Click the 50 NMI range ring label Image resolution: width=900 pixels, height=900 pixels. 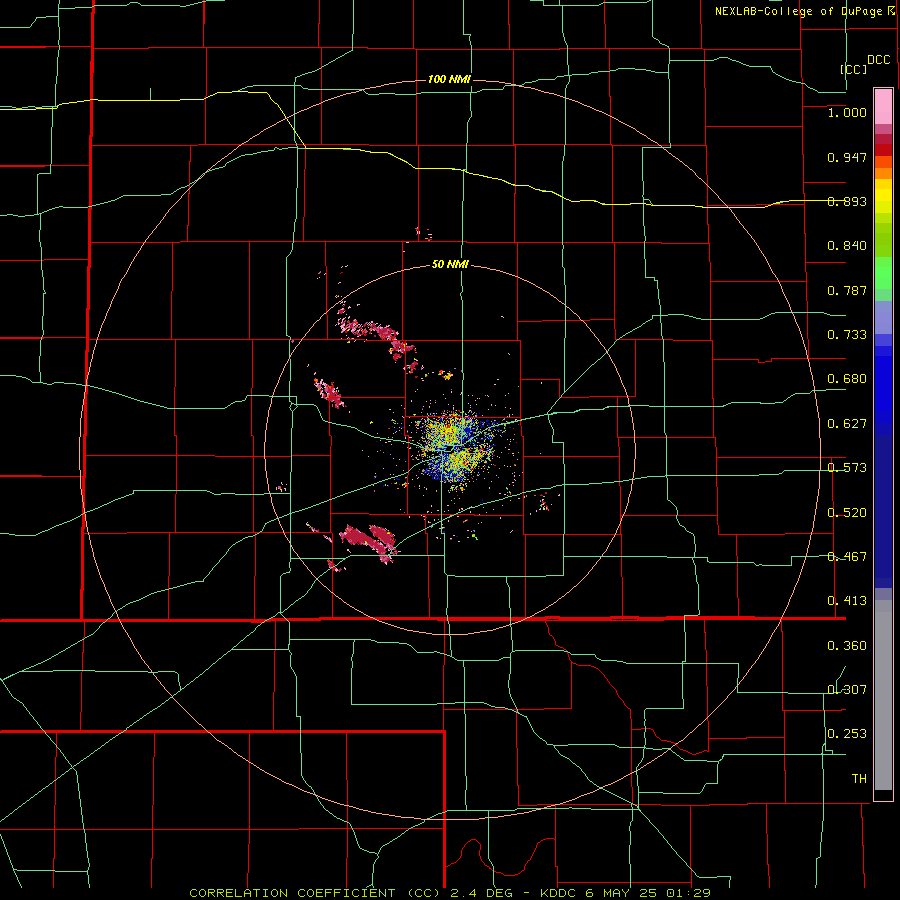coord(450,265)
